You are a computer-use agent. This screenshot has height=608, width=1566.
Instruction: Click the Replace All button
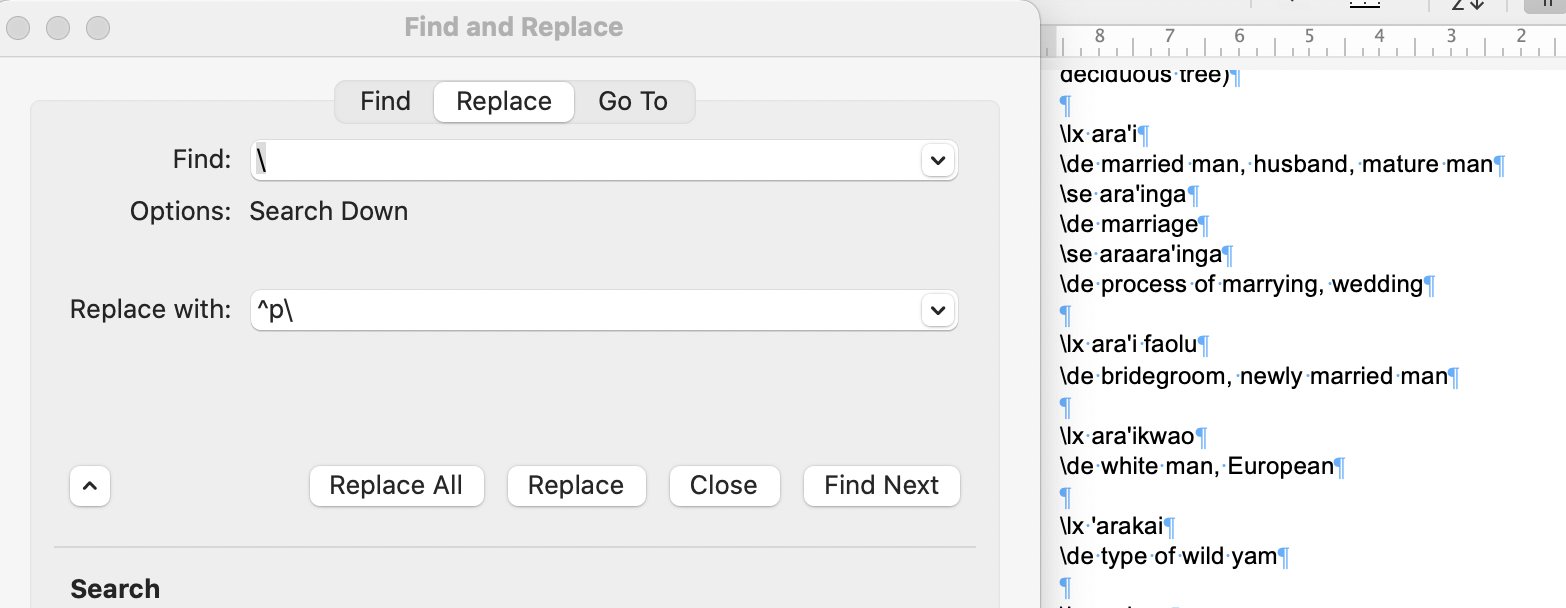(396, 486)
